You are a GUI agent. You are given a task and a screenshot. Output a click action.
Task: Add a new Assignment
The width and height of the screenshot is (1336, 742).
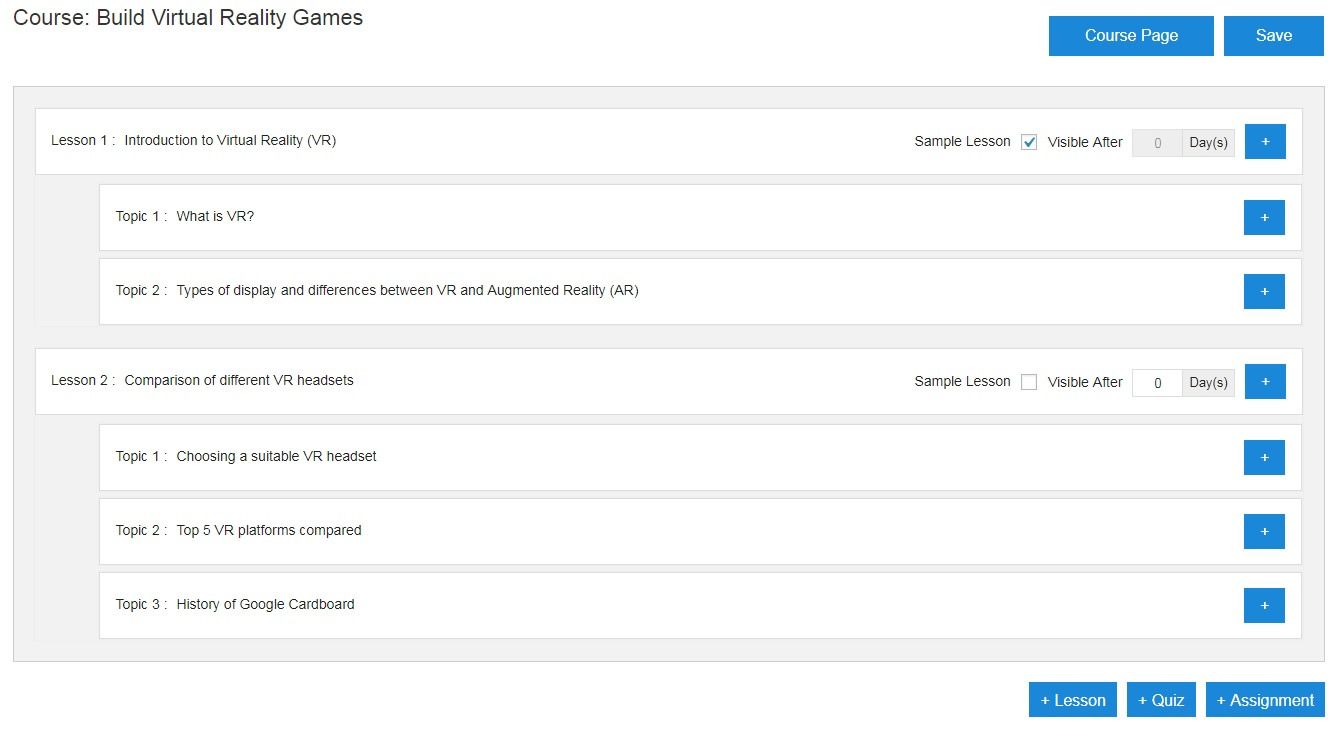coord(1265,700)
